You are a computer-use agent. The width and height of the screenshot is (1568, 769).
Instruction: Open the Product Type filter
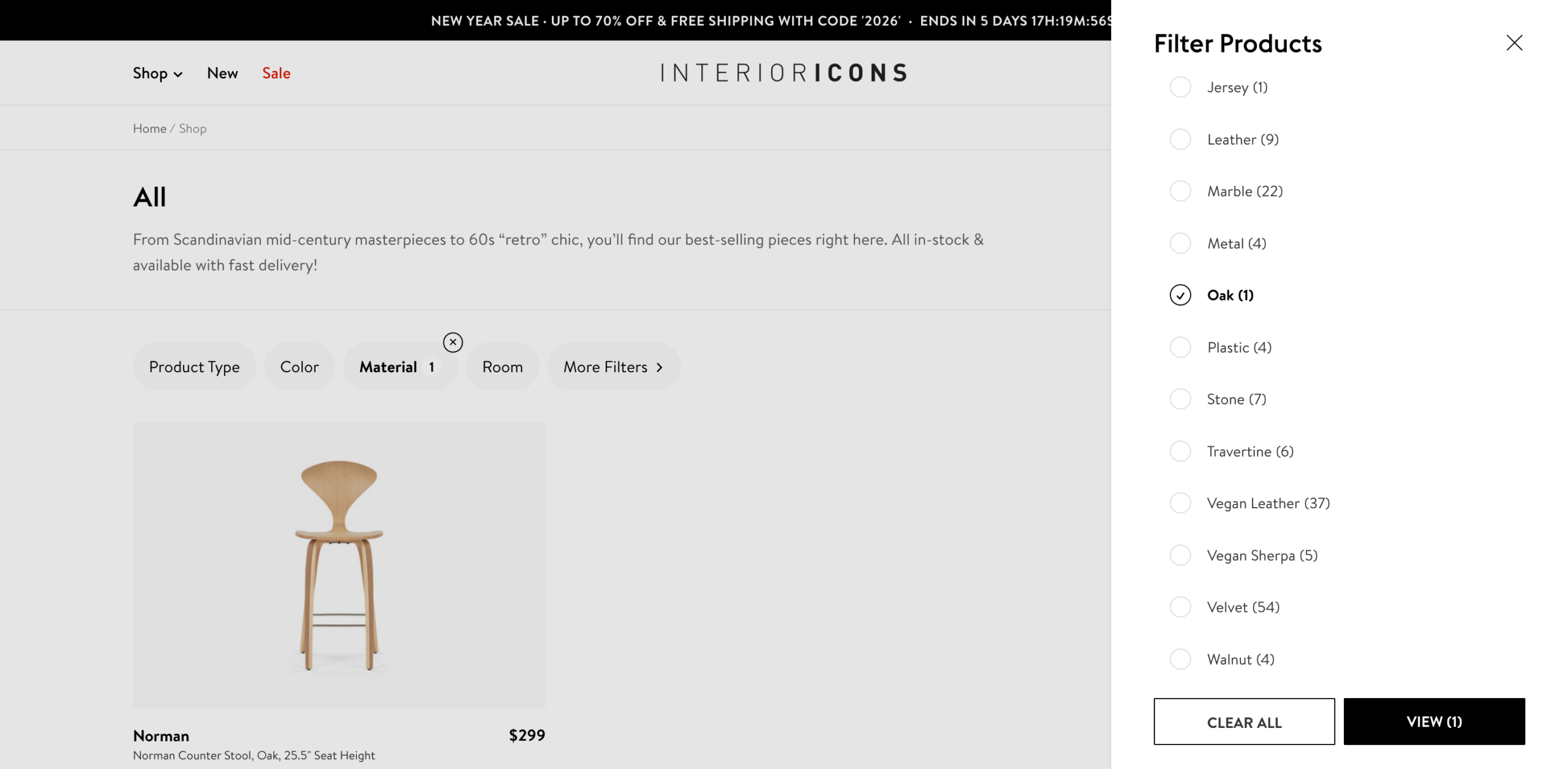pos(194,367)
